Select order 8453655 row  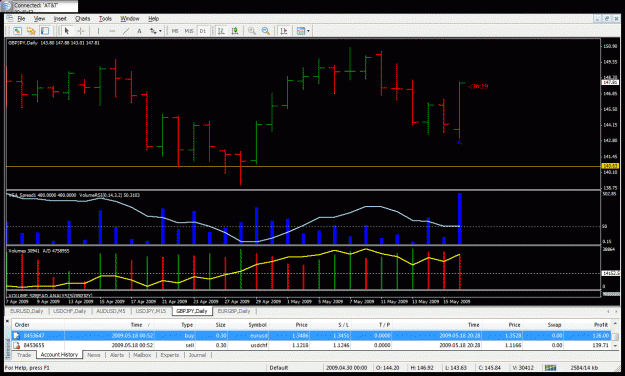[311, 345]
